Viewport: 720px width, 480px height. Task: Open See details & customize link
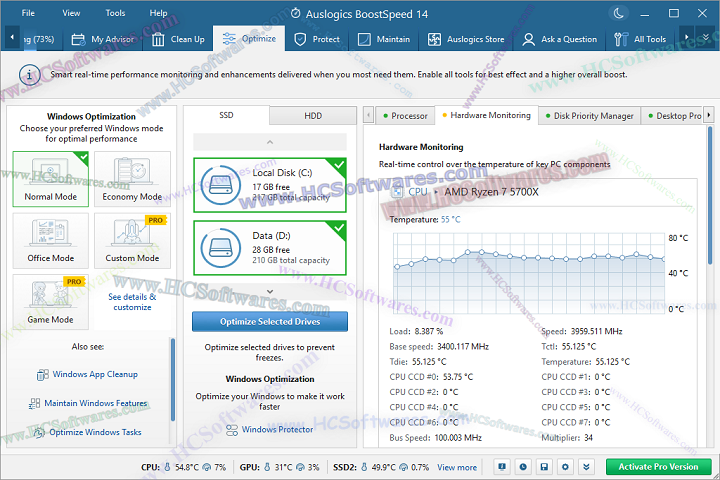pyautogui.click(x=132, y=302)
